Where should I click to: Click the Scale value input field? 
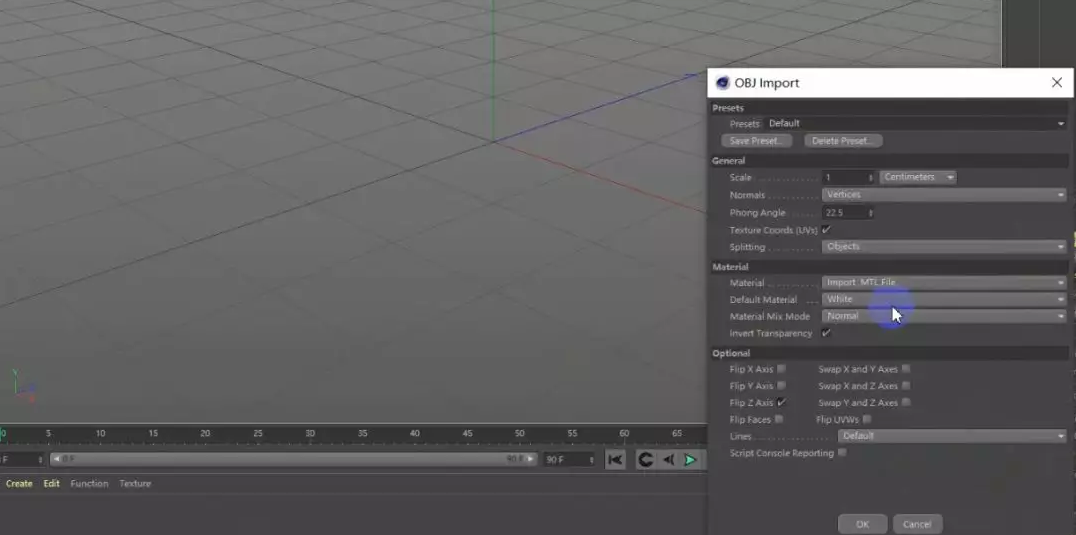pyautogui.click(x=845, y=177)
